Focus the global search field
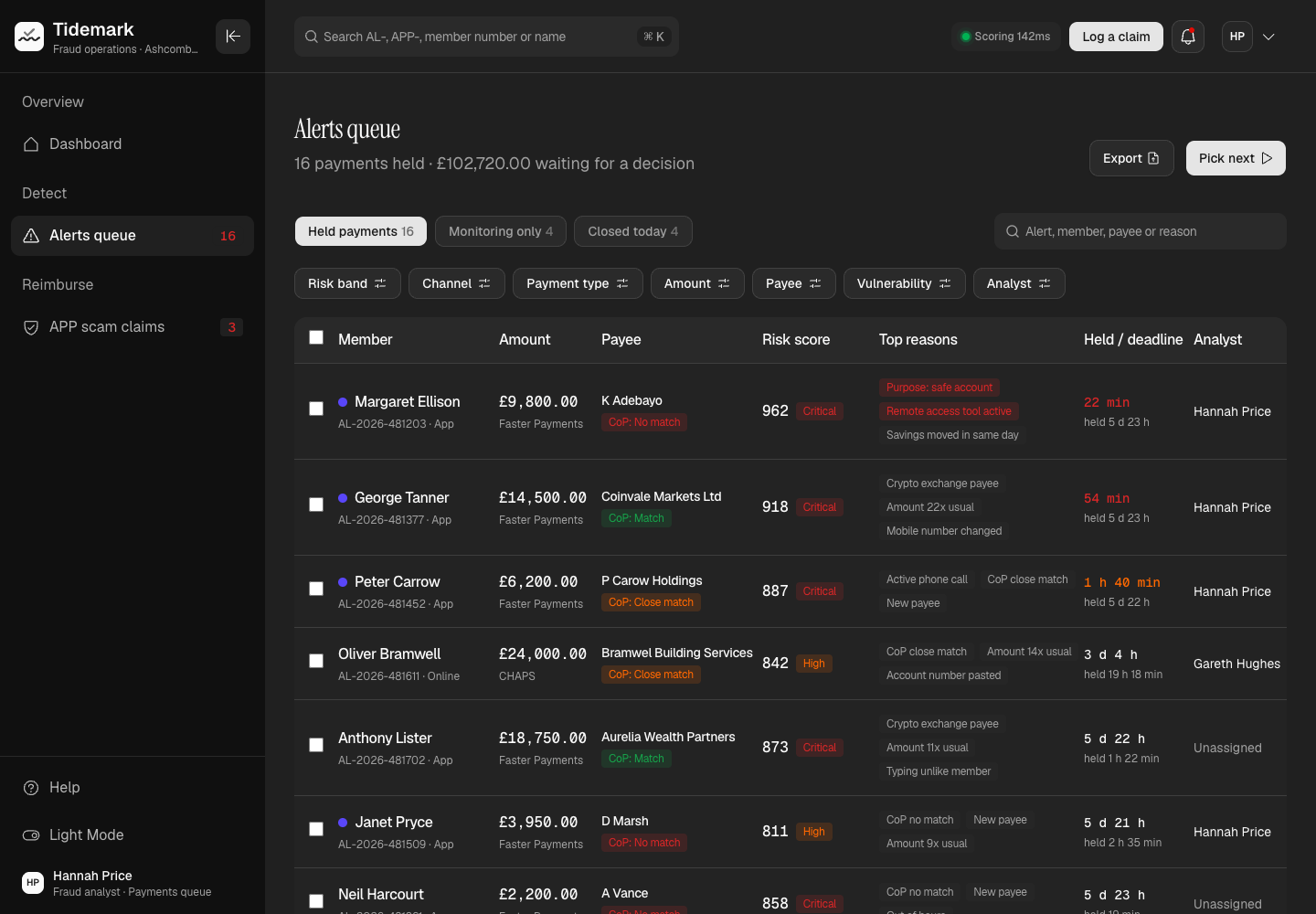Screen dimensions: 1316x914 (486, 37)
